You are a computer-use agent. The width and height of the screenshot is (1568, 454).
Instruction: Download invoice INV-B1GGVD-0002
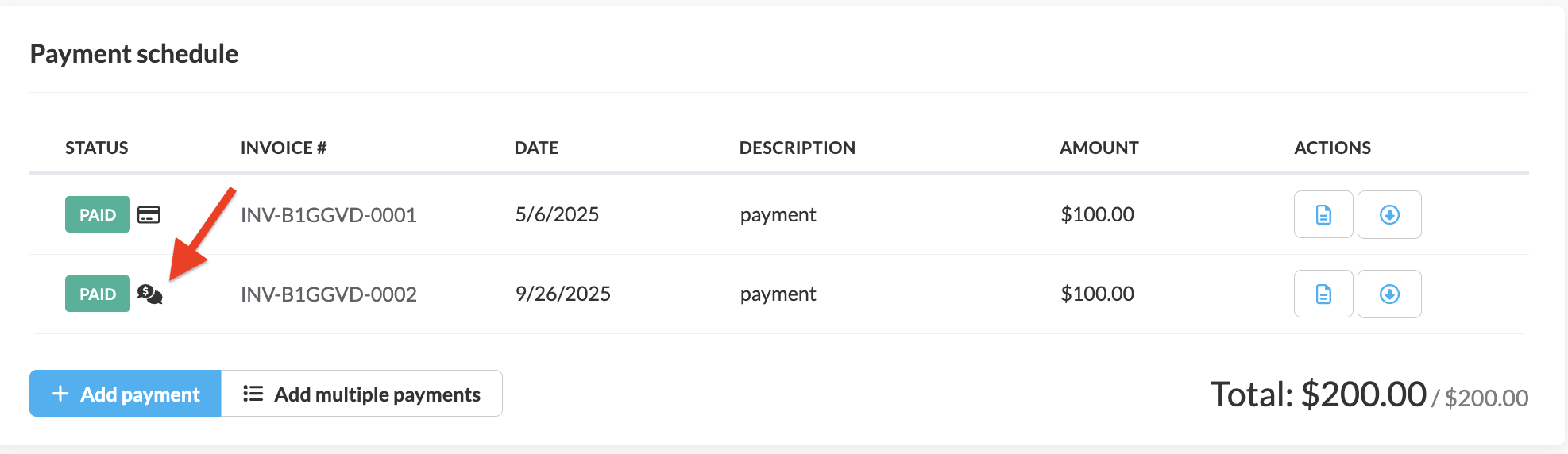click(x=1388, y=294)
